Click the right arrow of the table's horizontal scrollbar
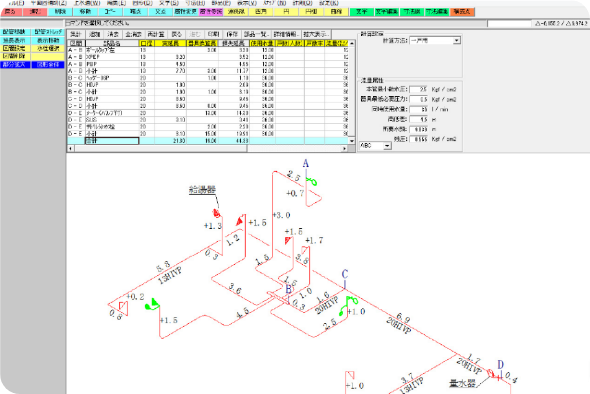The image size is (590, 394). point(344,149)
